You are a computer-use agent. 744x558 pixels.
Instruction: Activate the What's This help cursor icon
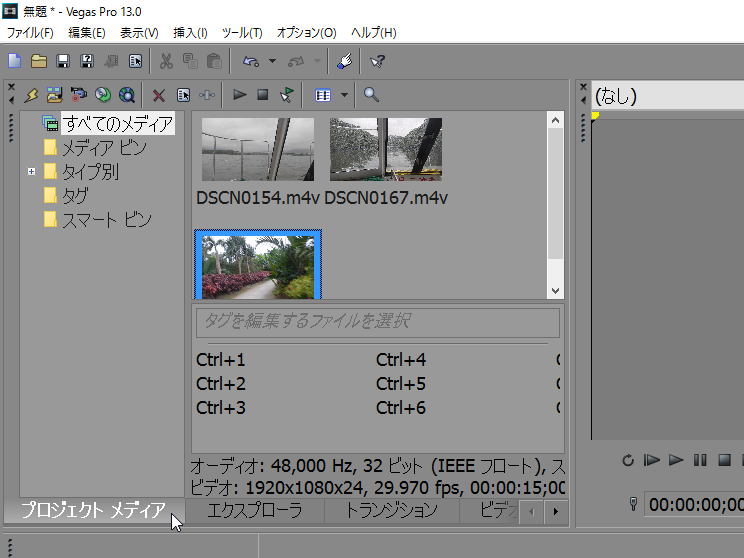click(x=377, y=61)
